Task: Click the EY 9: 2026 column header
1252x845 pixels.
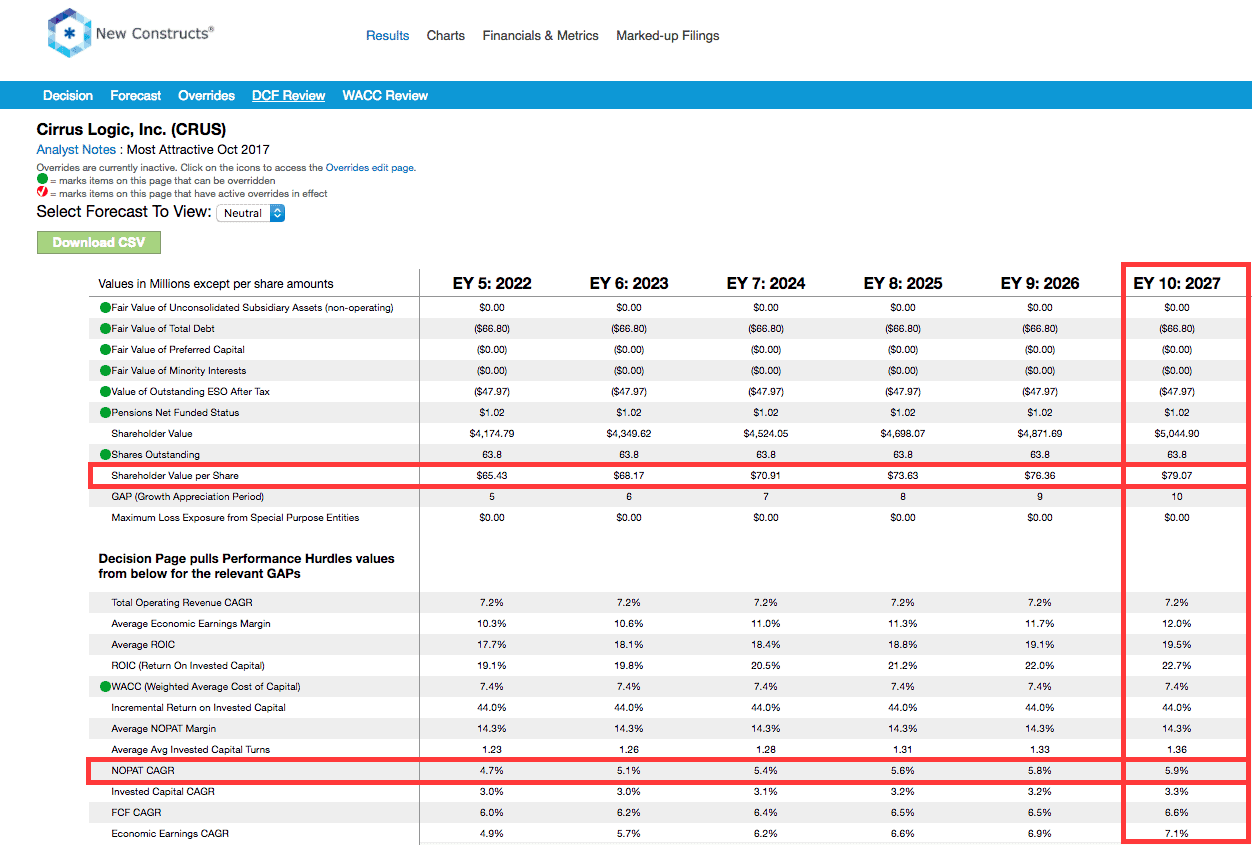Action: 1040,283
